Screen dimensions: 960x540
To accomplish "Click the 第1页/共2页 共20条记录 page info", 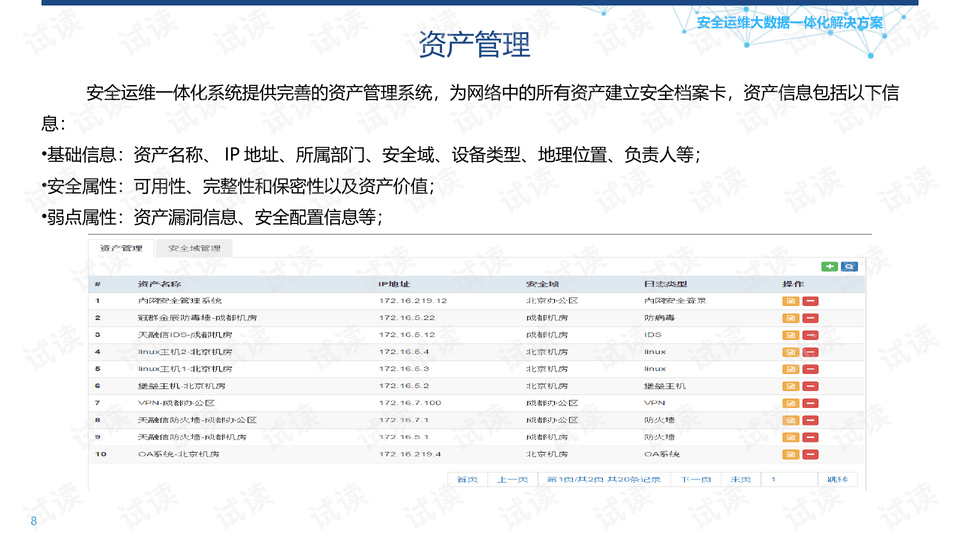I will [604, 479].
